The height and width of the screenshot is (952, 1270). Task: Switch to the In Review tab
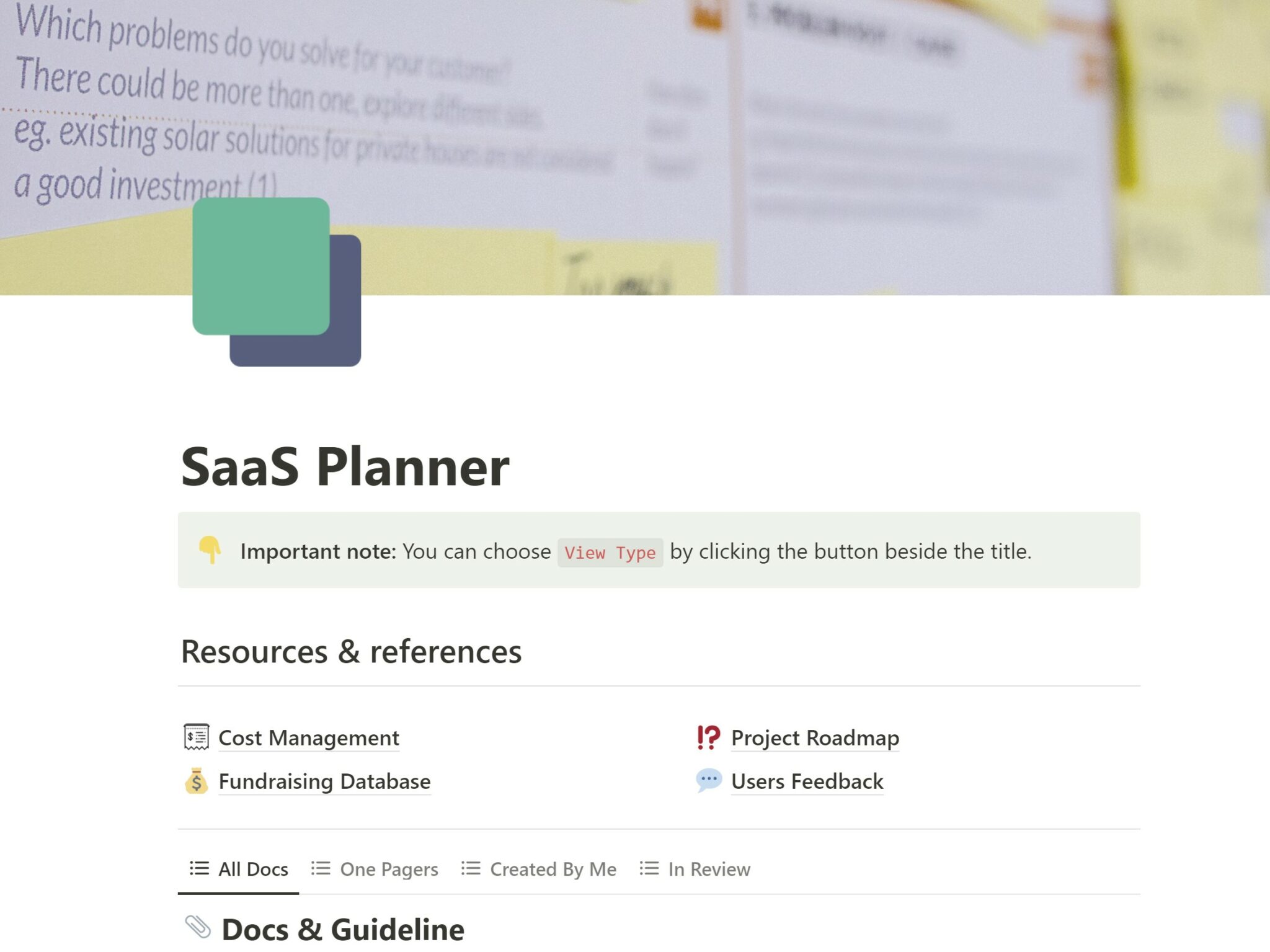[709, 869]
